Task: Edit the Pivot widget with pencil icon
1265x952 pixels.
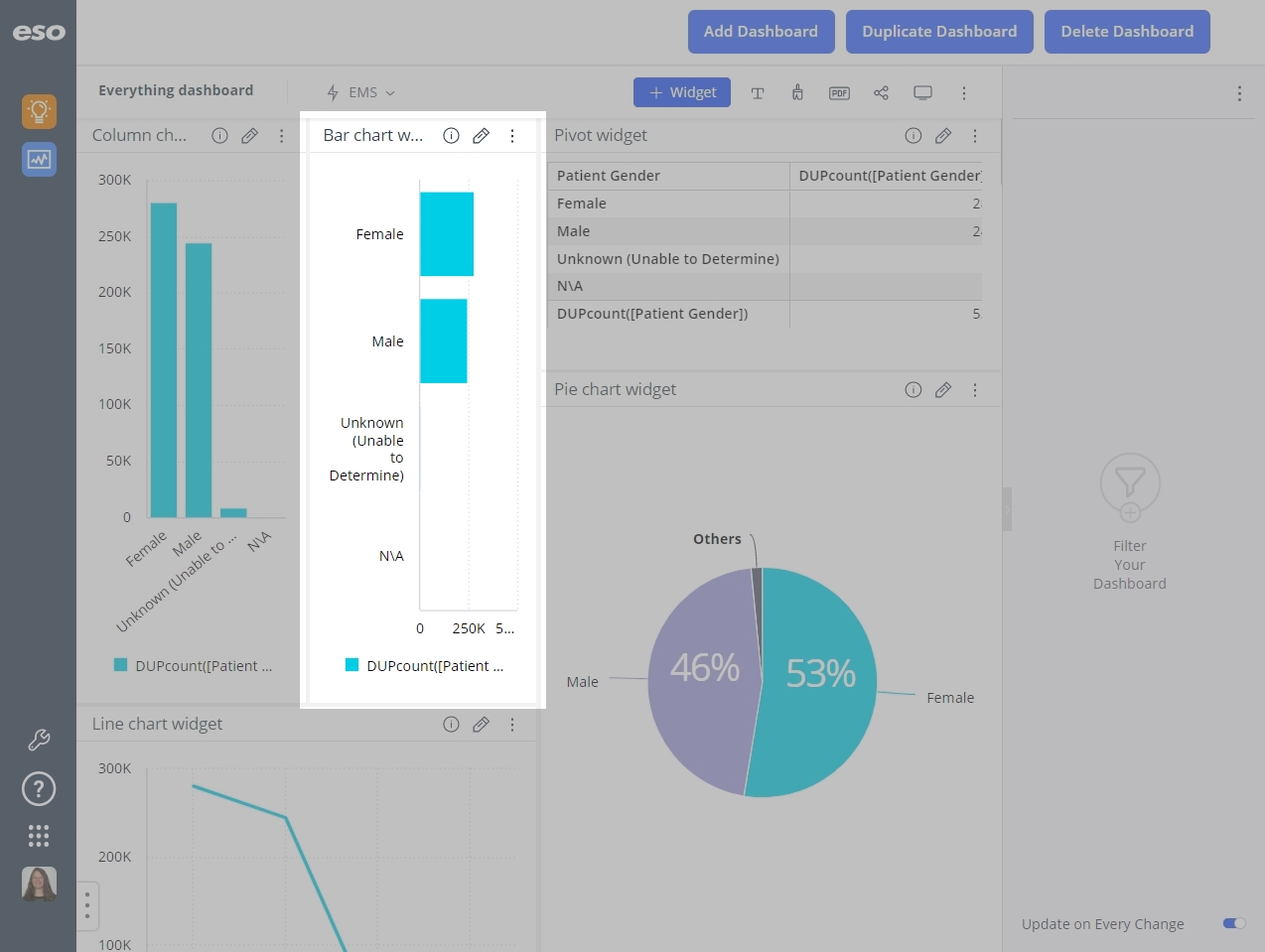Action: pos(943,136)
